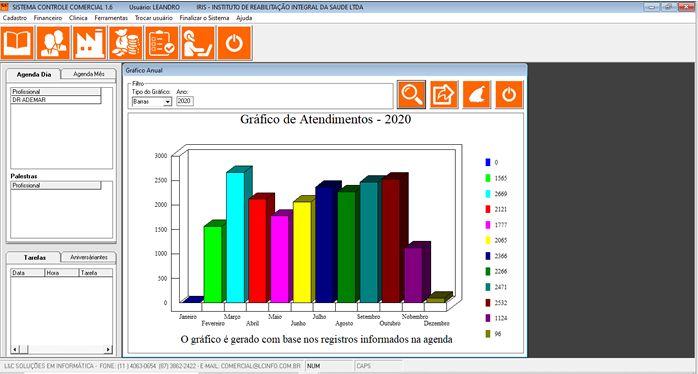The width and height of the screenshot is (698, 374).
Task: Open the person-at-desk toolbar icon
Action: coord(198,43)
